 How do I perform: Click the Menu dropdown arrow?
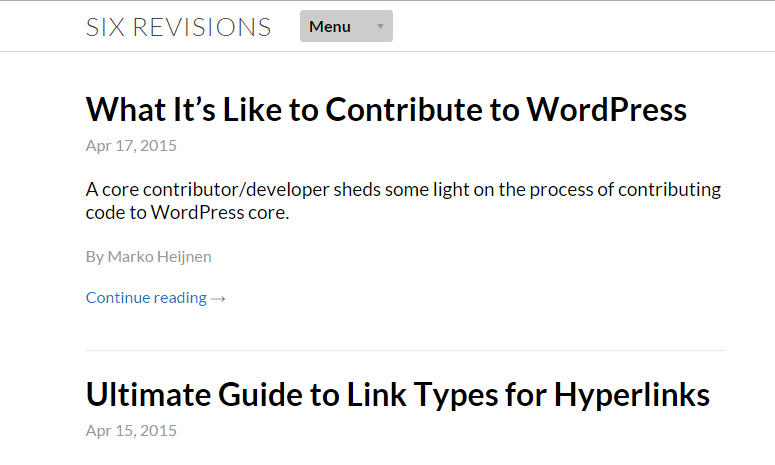tap(380, 26)
